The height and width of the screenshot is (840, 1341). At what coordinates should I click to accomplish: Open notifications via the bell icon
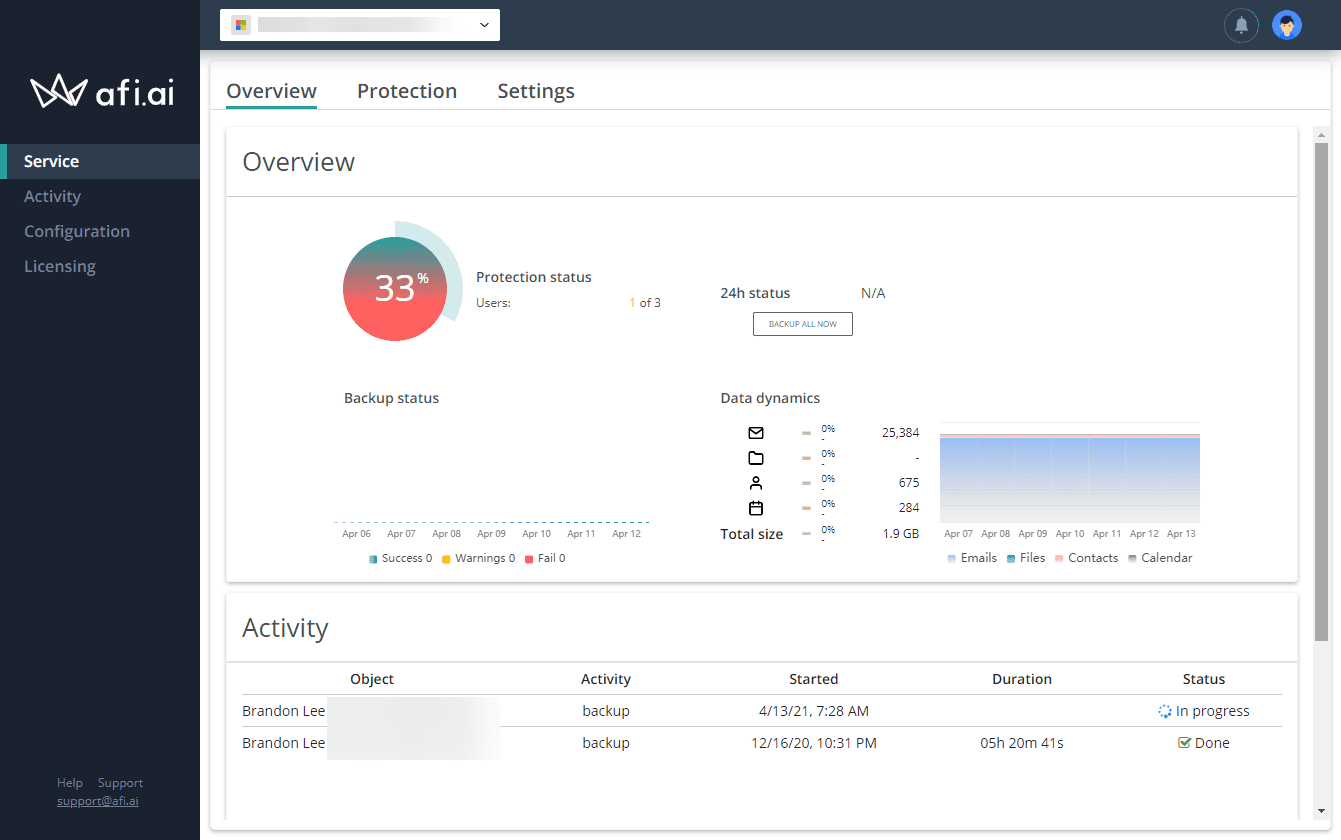pyautogui.click(x=1241, y=24)
